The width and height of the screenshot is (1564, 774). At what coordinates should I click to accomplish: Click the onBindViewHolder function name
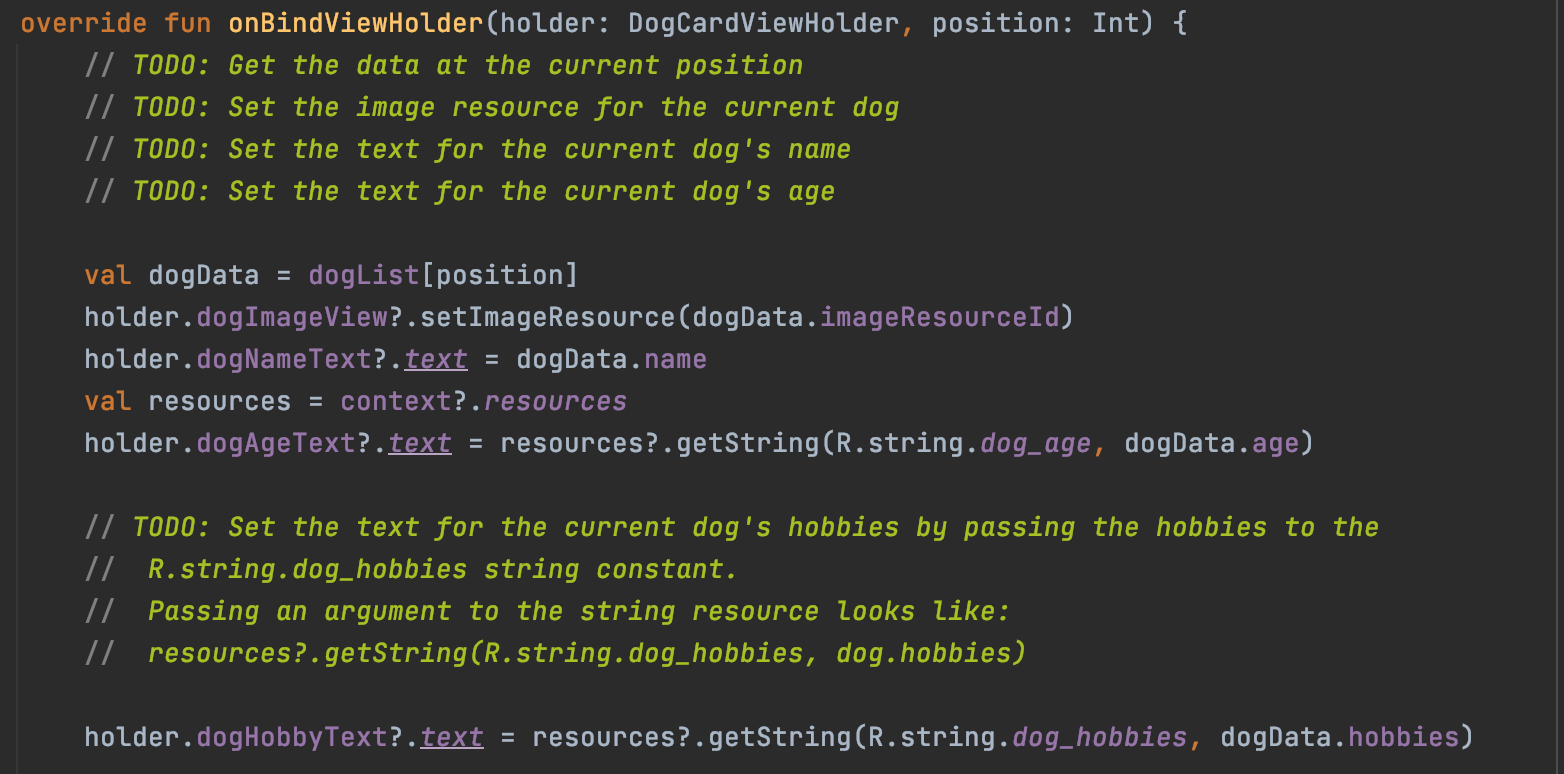click(356, 23)
